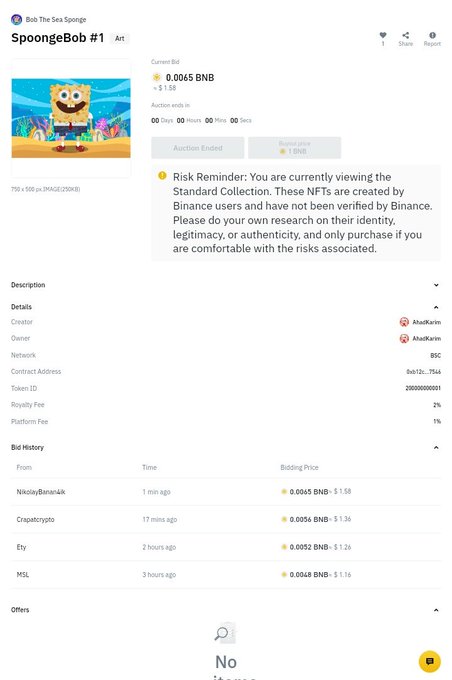Collapse the Bid History section
This screenshot has width=452, height=680.
(436, 447)
